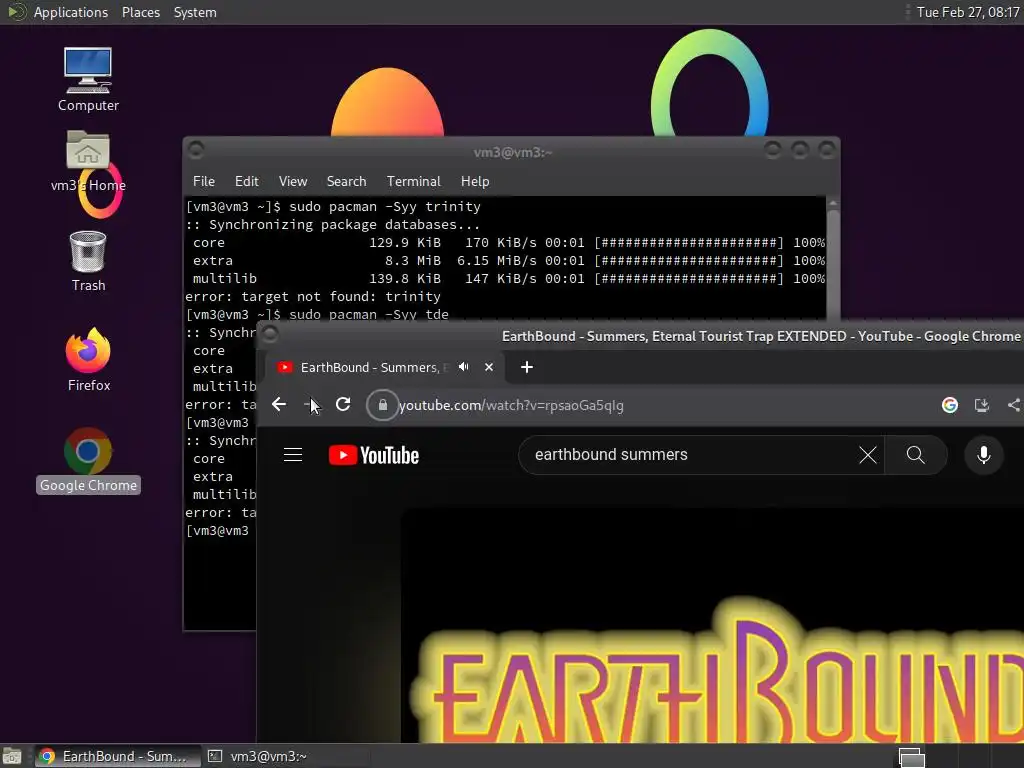Open the Trash desktop icon

pos(88,261)
